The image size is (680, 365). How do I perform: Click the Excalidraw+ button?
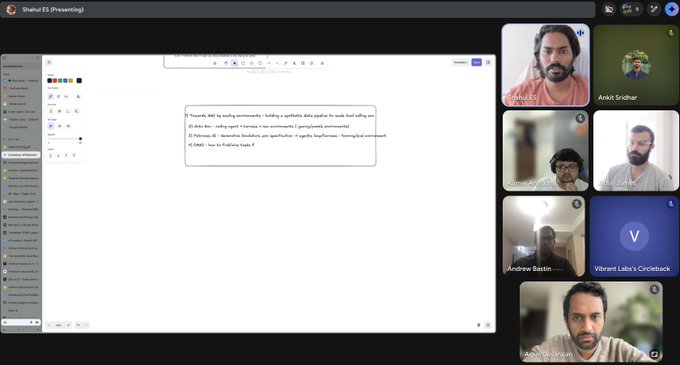(460, 62)
